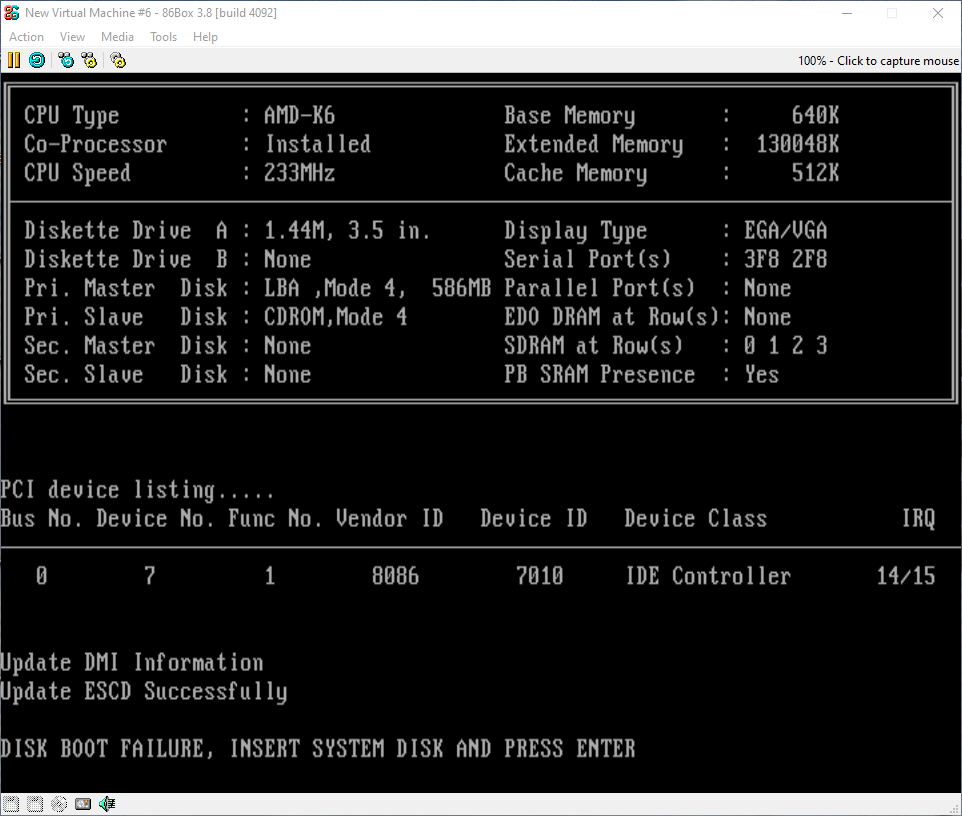Click the 86Box icon in the title bar
The image size is (962, 816).
click(x=12, y=13)
